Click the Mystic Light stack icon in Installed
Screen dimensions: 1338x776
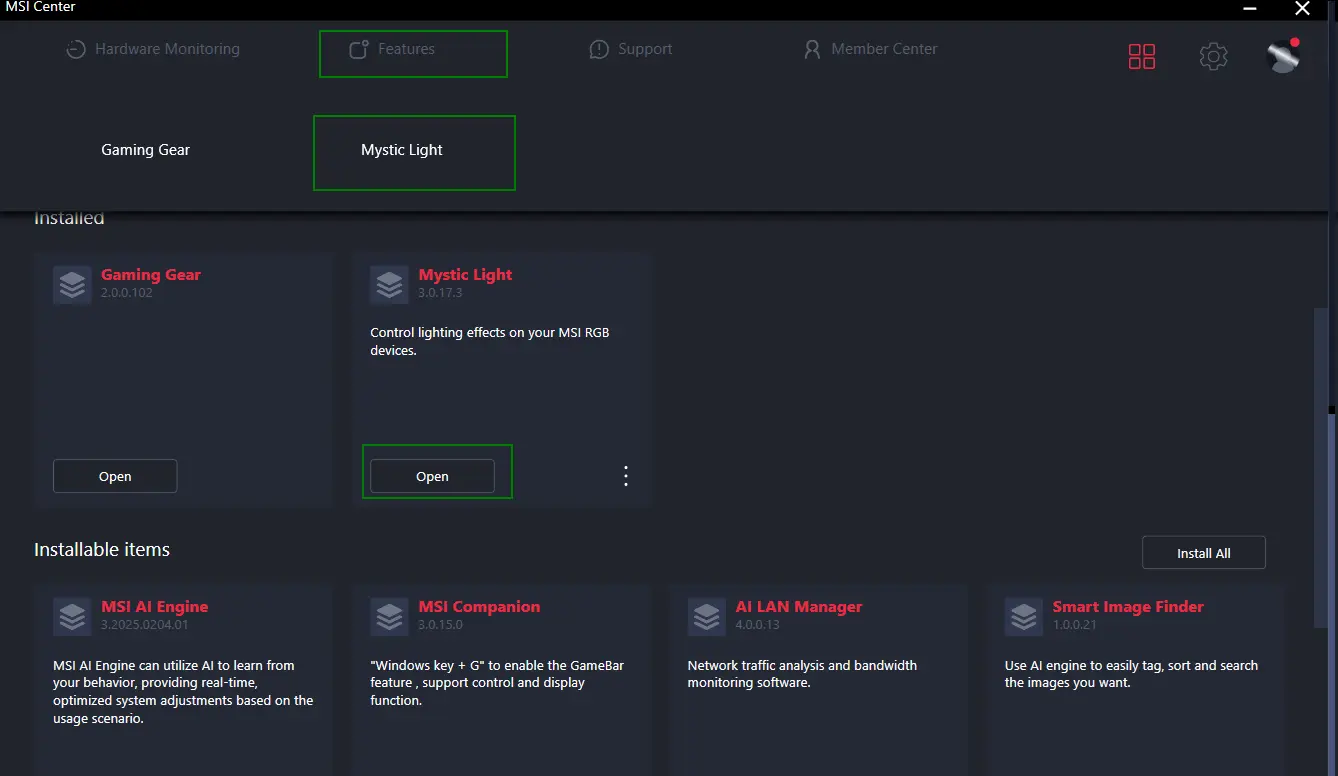pos(389,285)
